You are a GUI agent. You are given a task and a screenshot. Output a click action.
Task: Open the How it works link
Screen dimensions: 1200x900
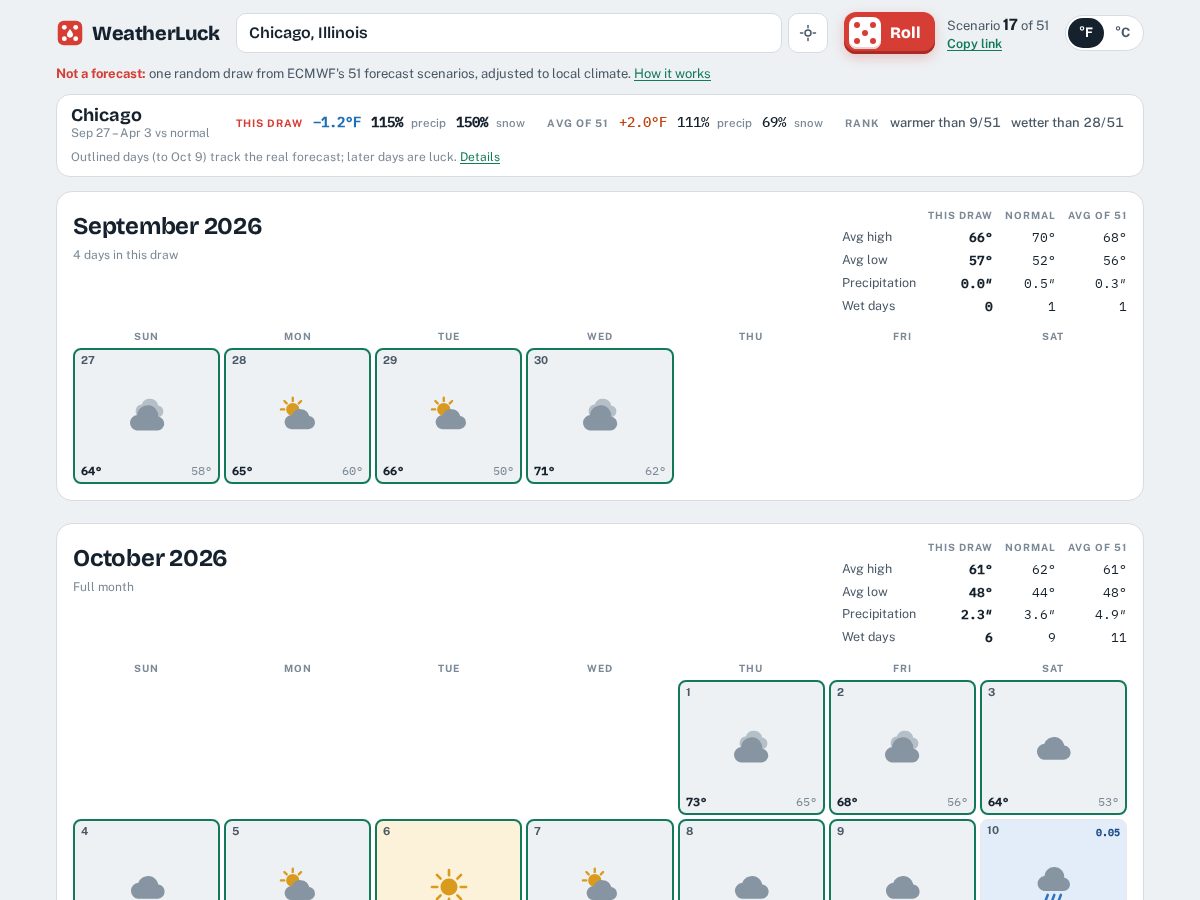click(672, 74)
